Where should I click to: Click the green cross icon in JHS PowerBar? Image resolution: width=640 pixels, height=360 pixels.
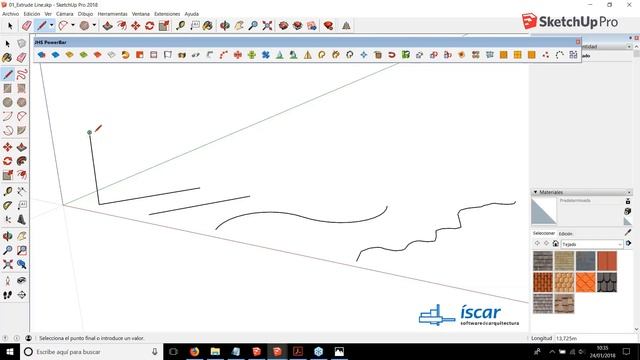(x=251, y=55)
